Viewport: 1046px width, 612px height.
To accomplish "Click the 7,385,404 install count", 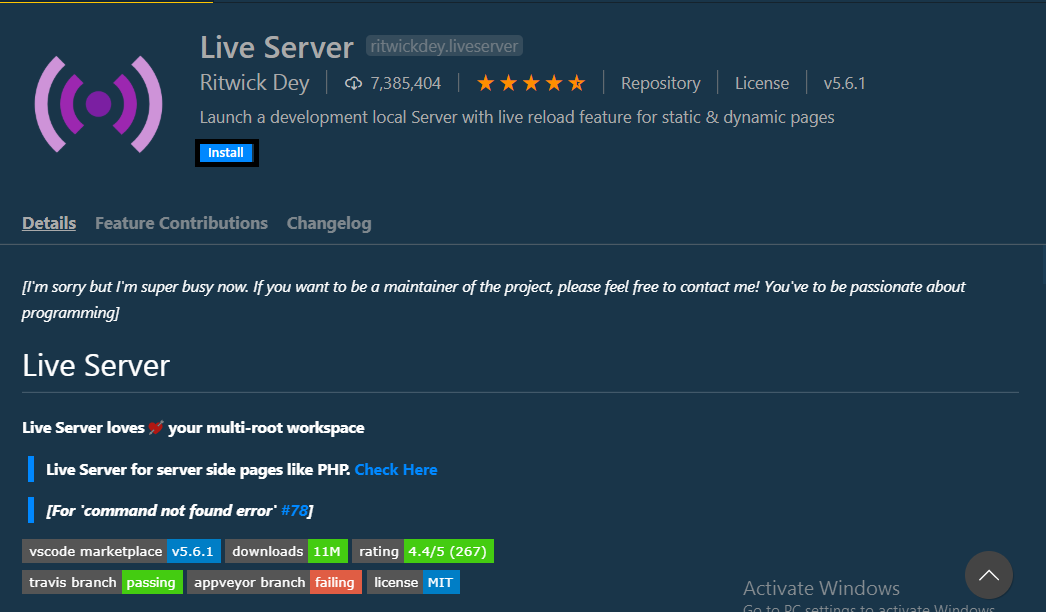I will [406, 83].
